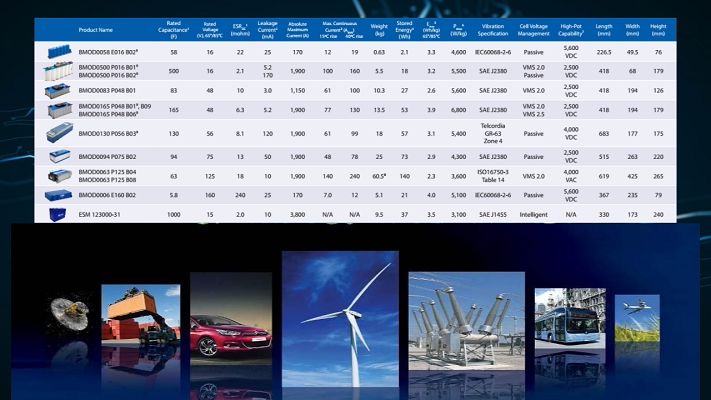Select product name BMOD0500 P016 B01
711x400 pixels.
108,67
